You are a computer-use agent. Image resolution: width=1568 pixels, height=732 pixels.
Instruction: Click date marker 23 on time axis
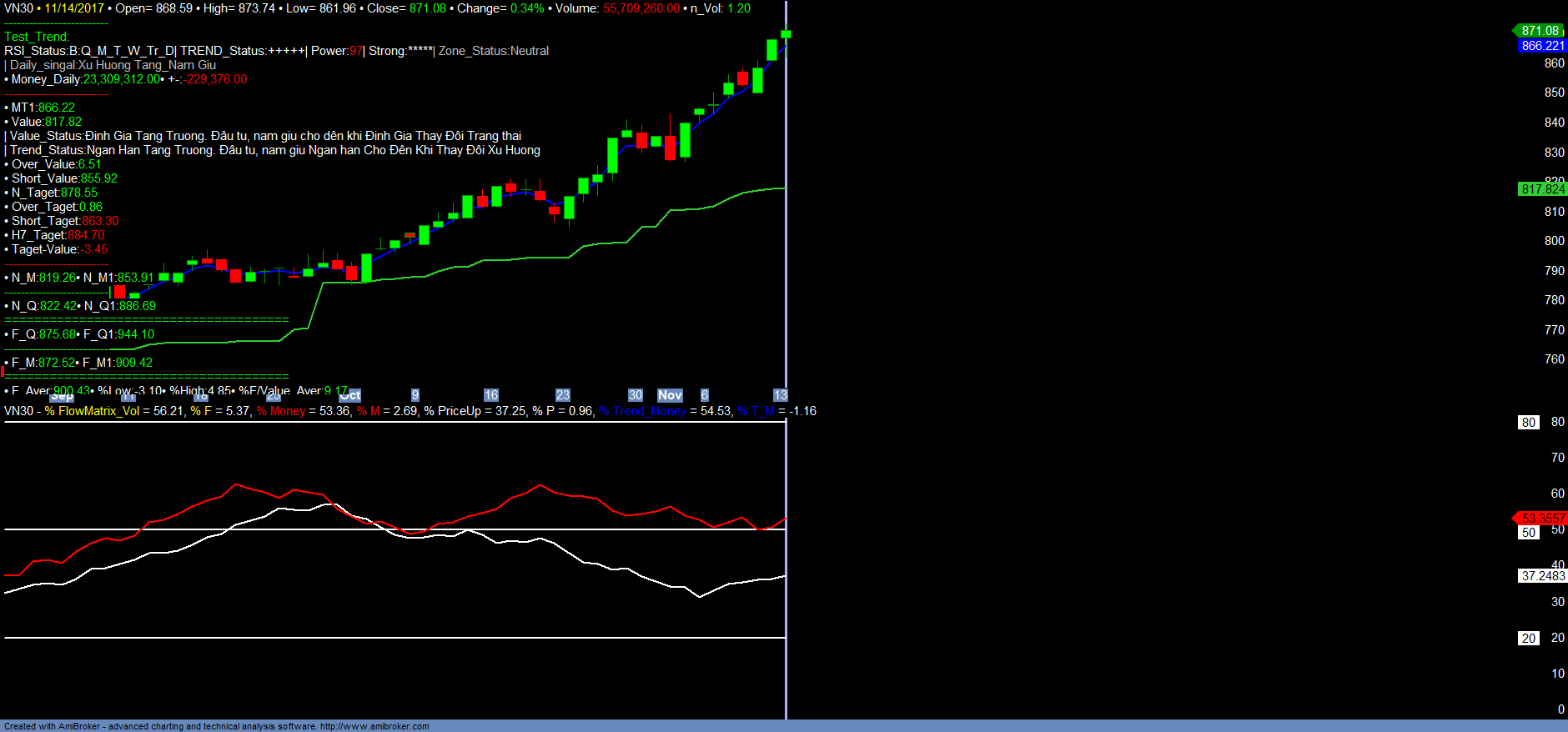tap(563, 395)
